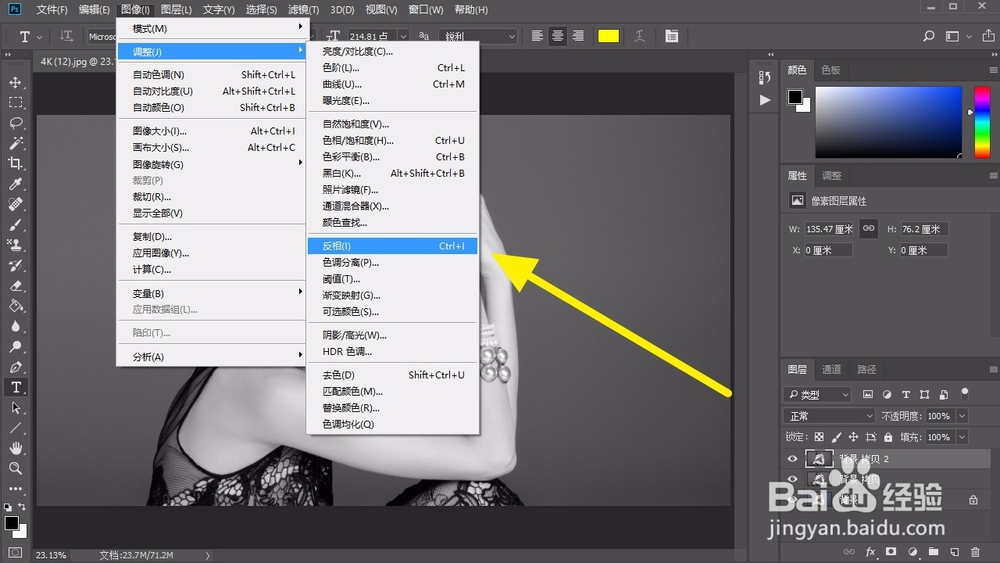
Task: Click the layer effects fx icon
Action: pos(871,552)
